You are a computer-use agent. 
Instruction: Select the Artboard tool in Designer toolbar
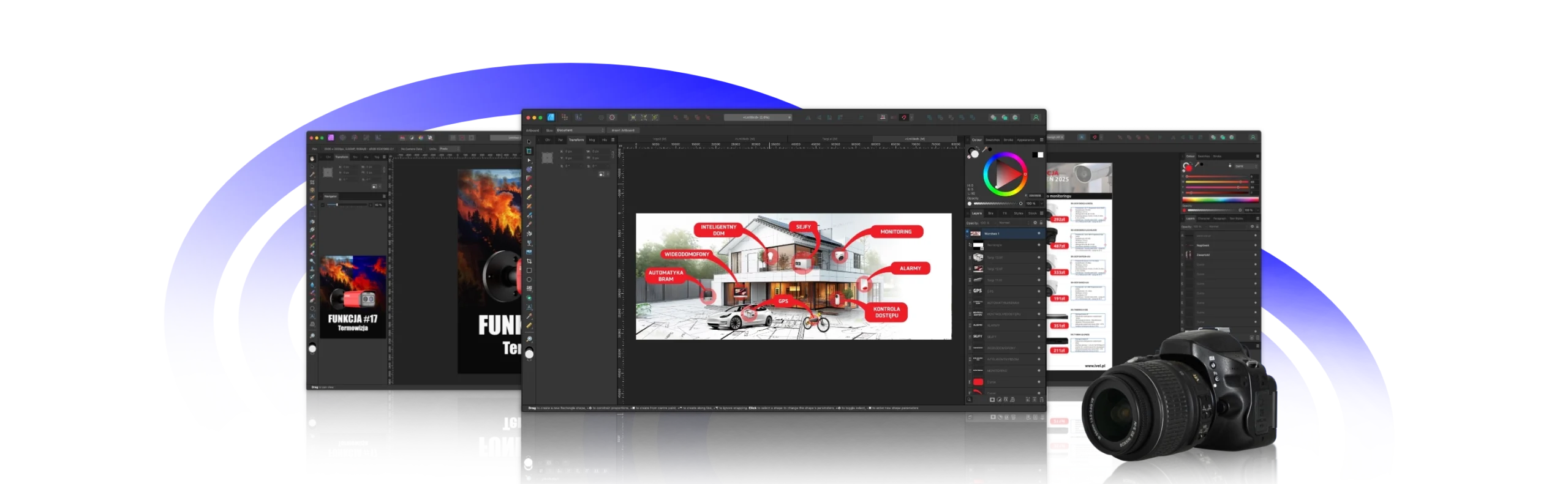[x=529, y=151]
